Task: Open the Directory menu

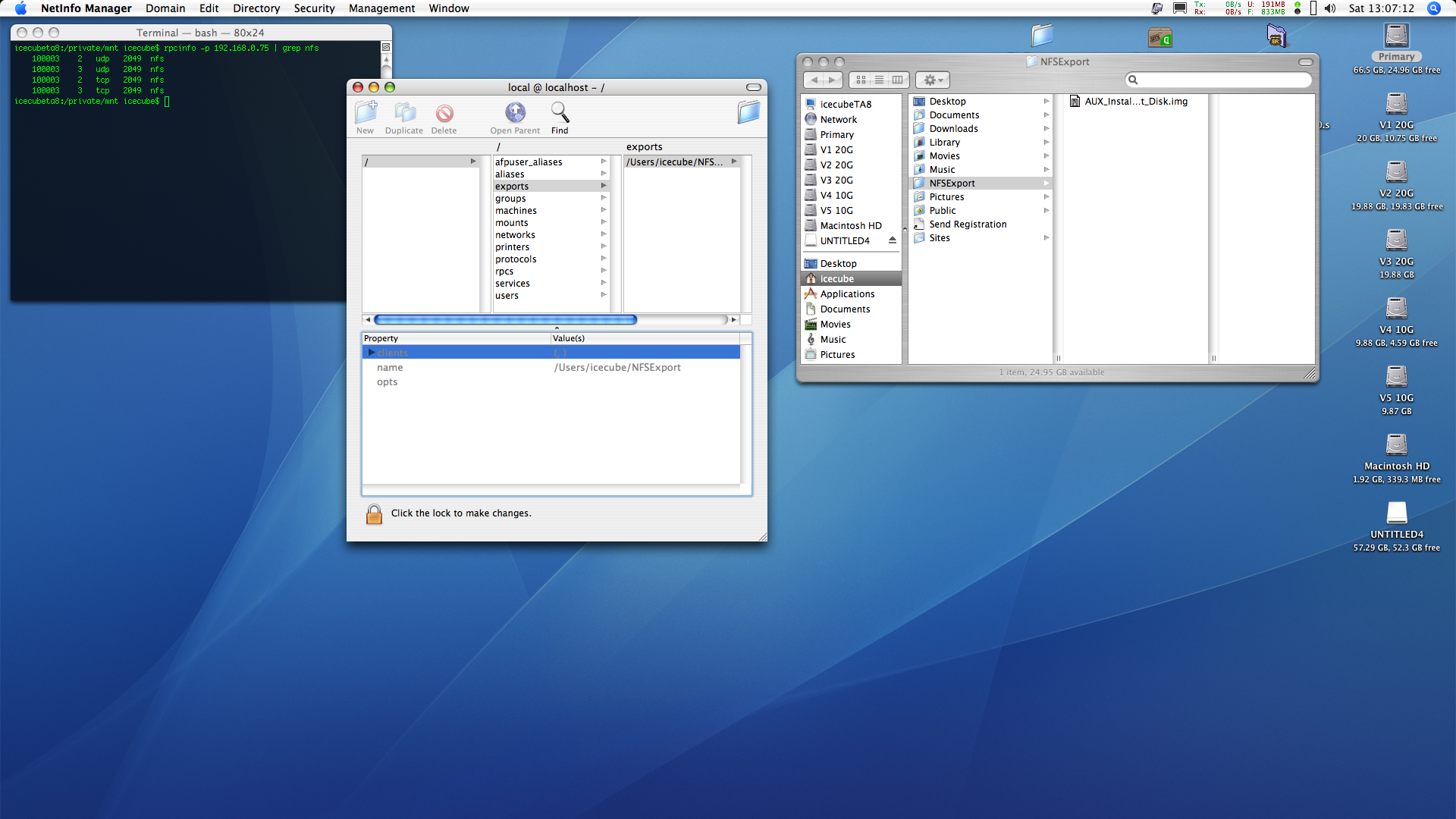Action: 256,8
